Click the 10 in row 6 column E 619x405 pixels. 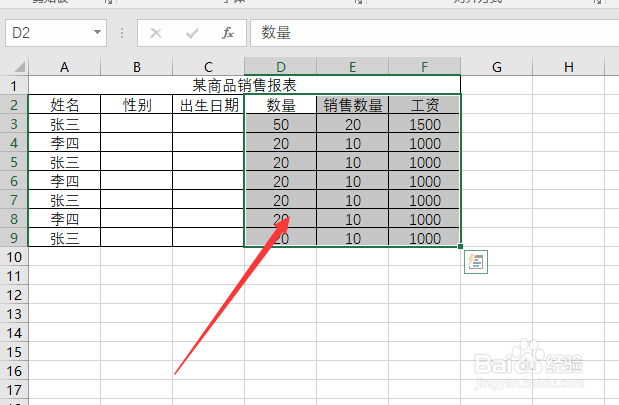[x=353, y=181]
